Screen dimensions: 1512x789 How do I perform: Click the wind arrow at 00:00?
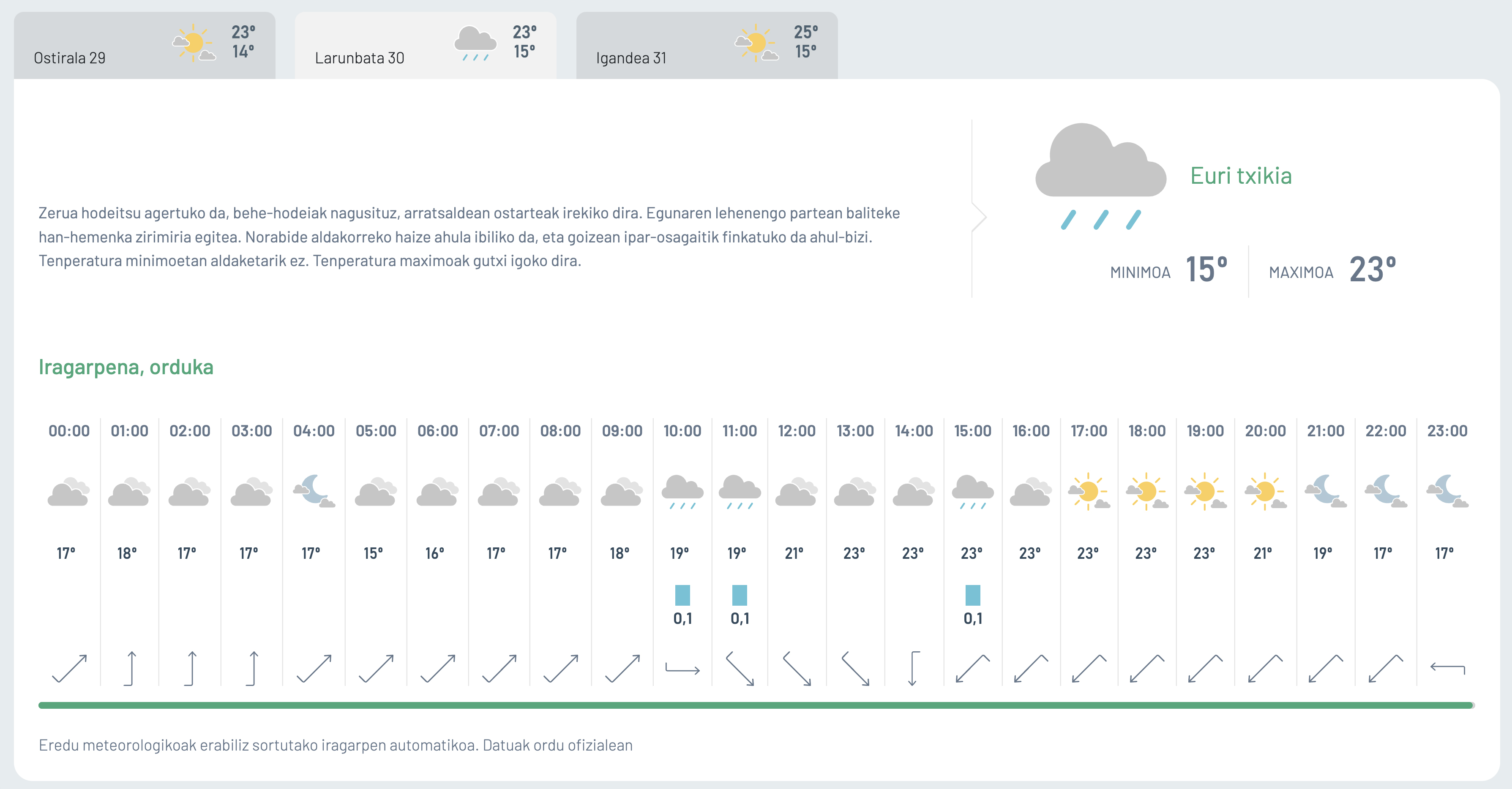click(69, 668)
